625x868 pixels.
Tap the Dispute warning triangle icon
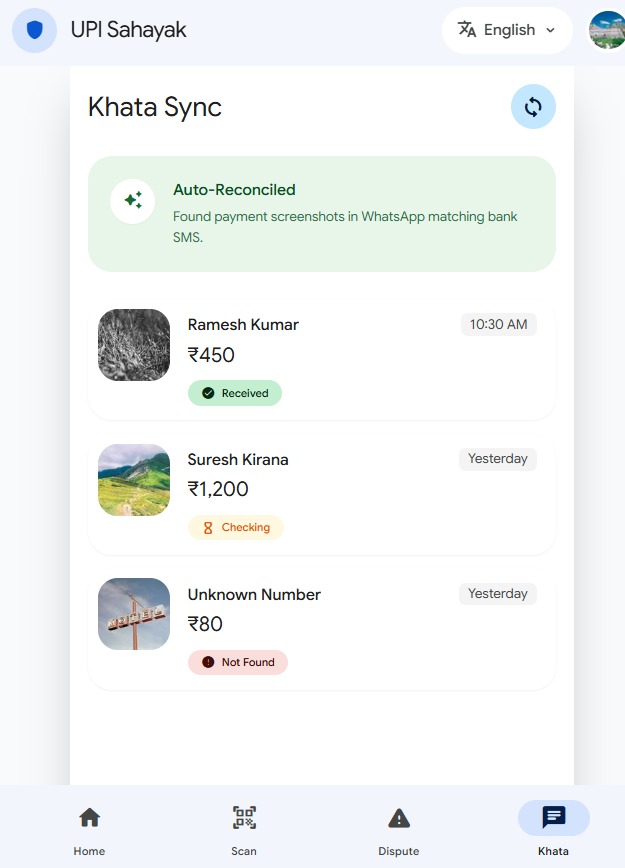pyautogui.click(x=399, y=818)
